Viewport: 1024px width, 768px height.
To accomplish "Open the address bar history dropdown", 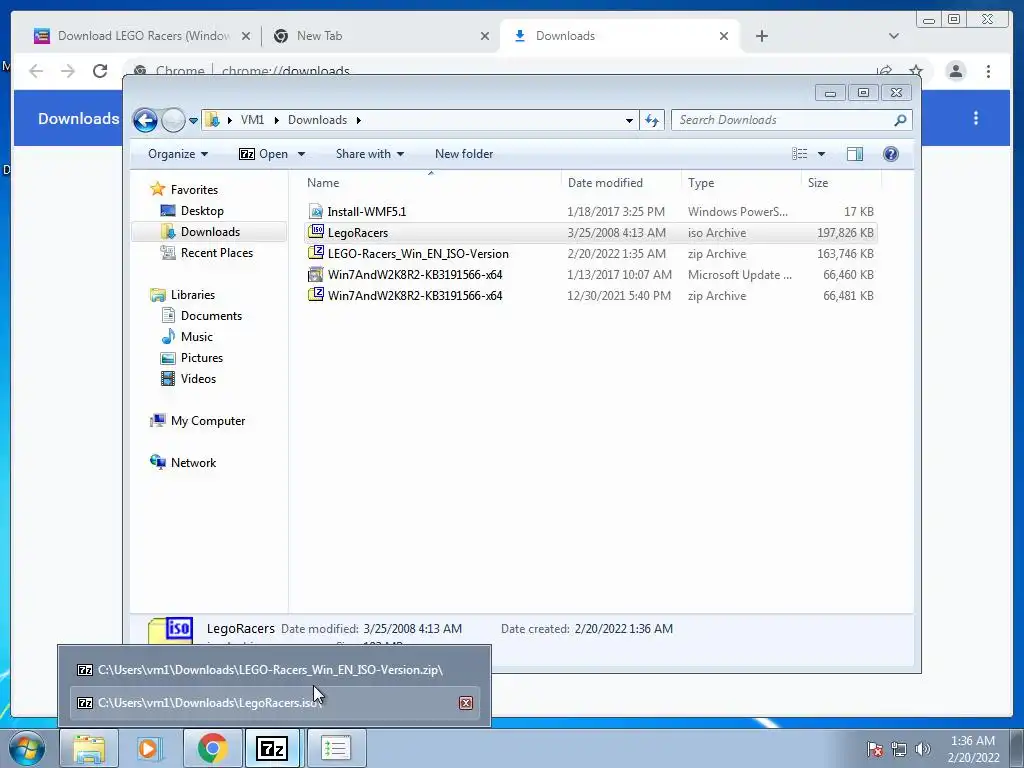I will click(x=629, y=120).
